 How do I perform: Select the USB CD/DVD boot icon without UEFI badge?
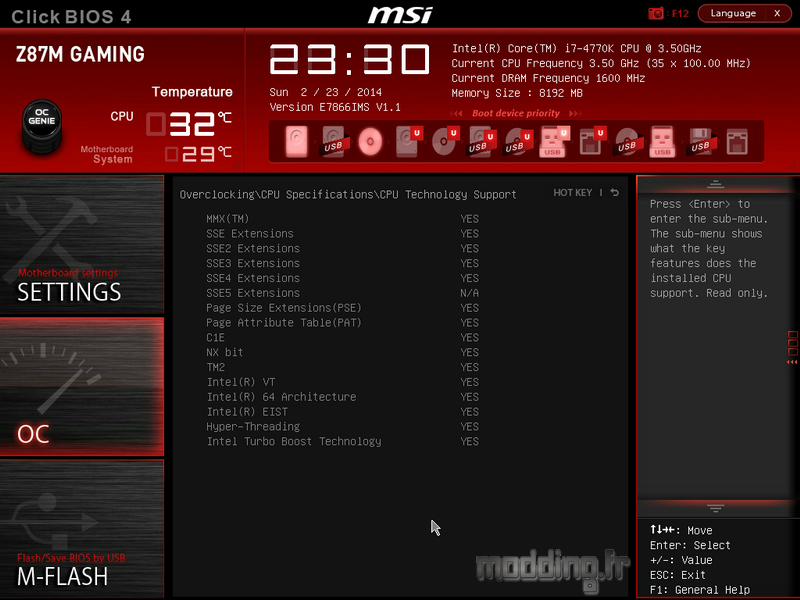627,141
